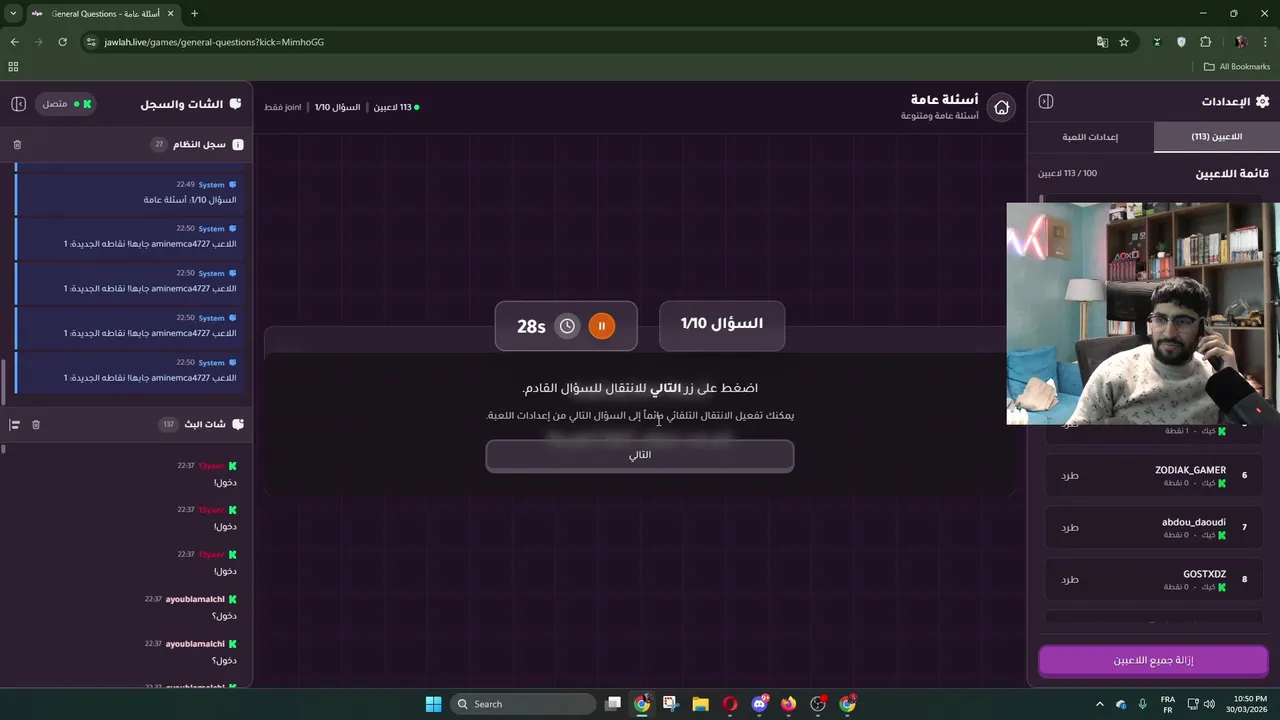Collapse the chat and log panel
1280x720 pixels.
click(18, 104)
